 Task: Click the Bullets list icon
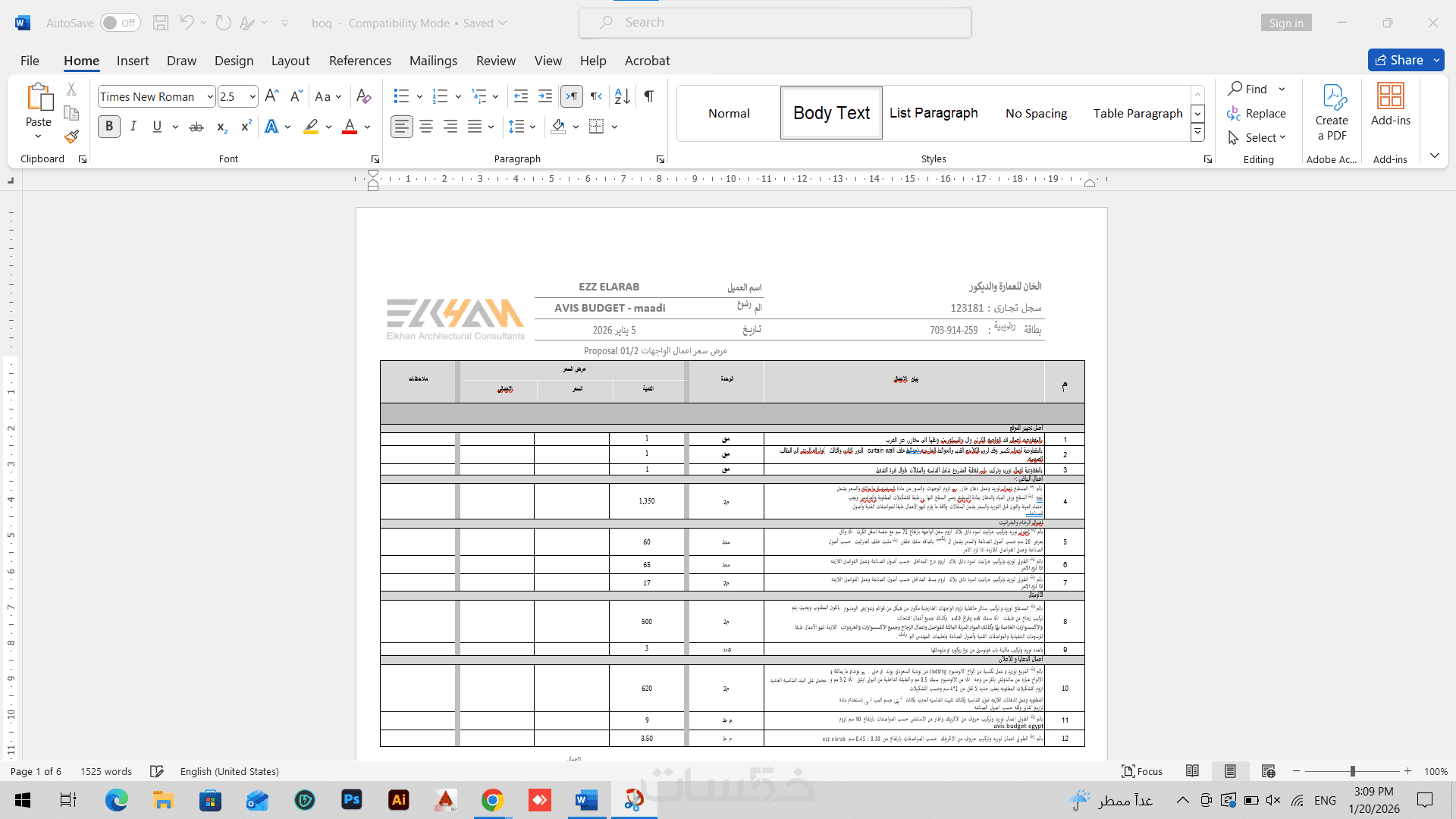coord(401,96)
